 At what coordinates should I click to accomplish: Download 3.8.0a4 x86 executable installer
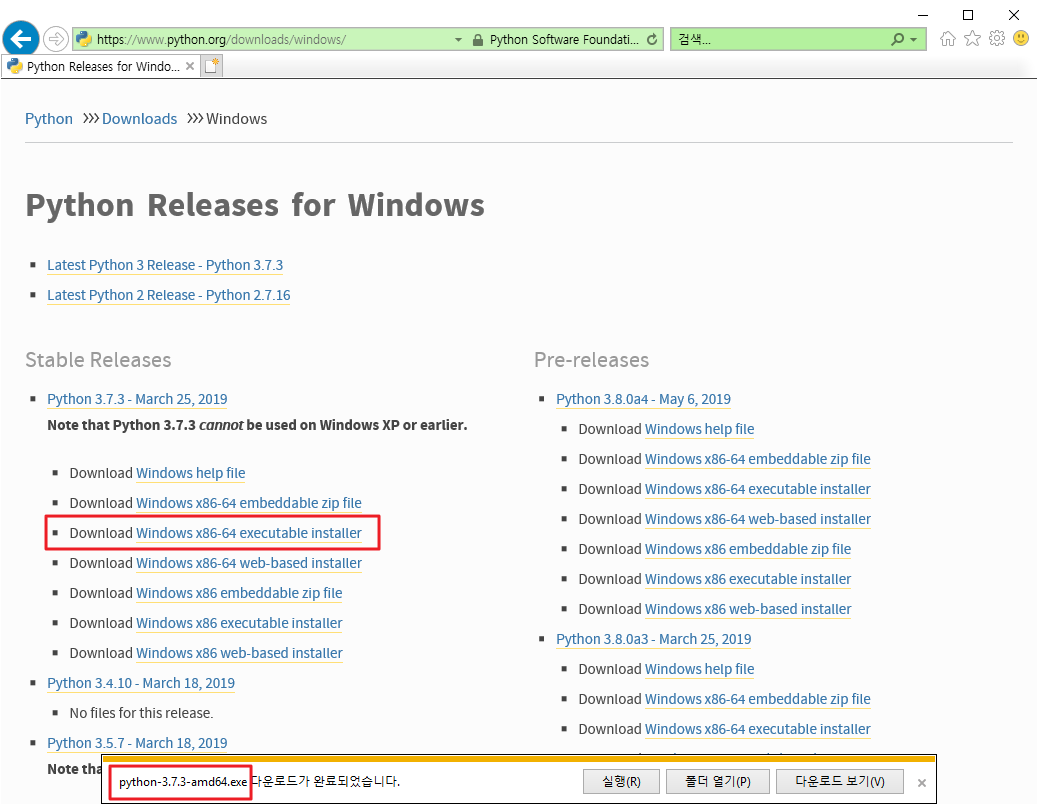(748, 579)
